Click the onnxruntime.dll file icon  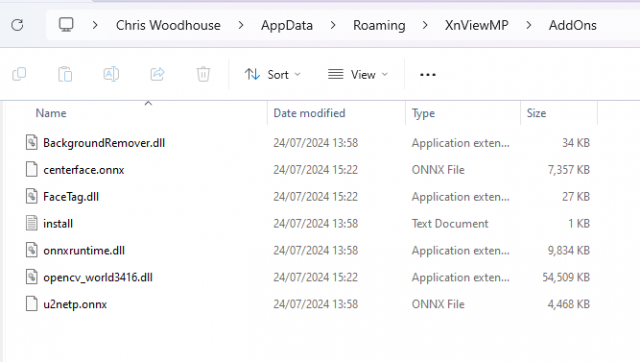(32, 250)
